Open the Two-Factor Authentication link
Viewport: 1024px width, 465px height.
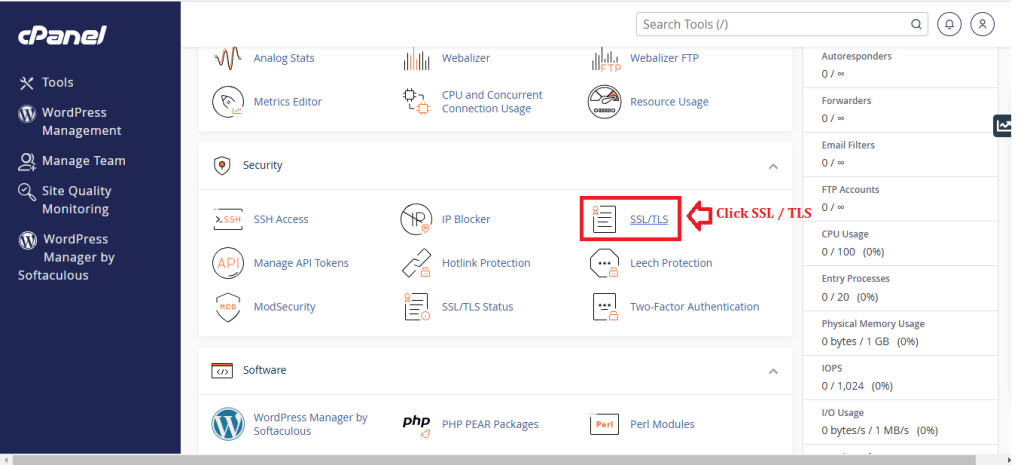pos(694,307)
